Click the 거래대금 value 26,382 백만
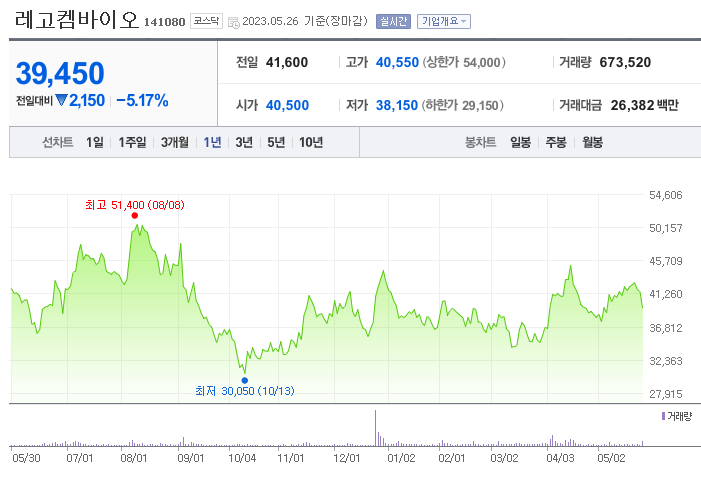701x479 pixels. tap(644, 105)
